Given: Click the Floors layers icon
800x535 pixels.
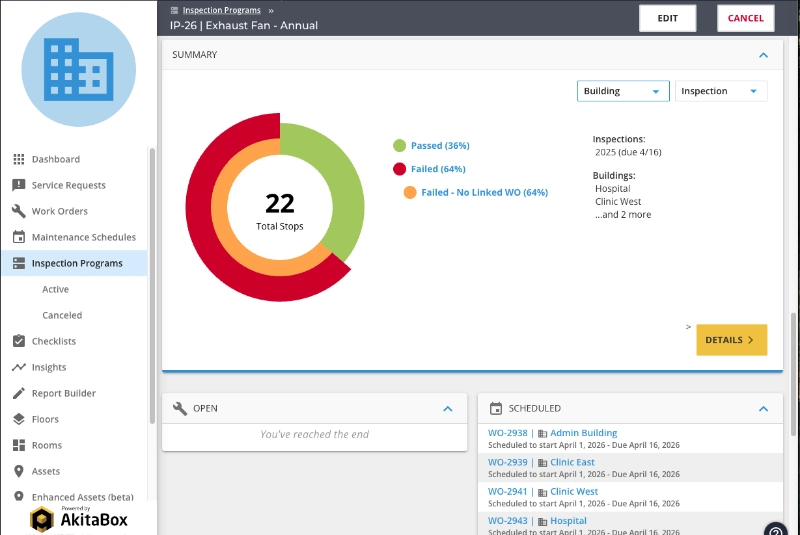Looking at the screenshot, I should [19, 419].
